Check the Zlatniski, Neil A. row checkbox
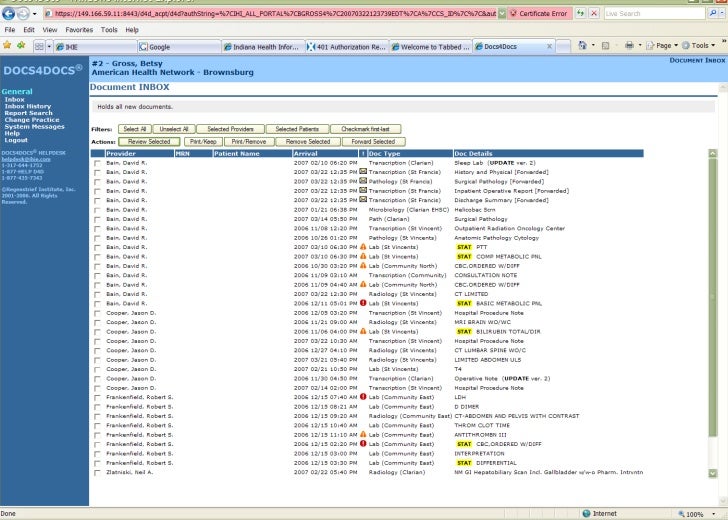Image resolution: width=728 pixels, height=520 pixels. point(97,473)
